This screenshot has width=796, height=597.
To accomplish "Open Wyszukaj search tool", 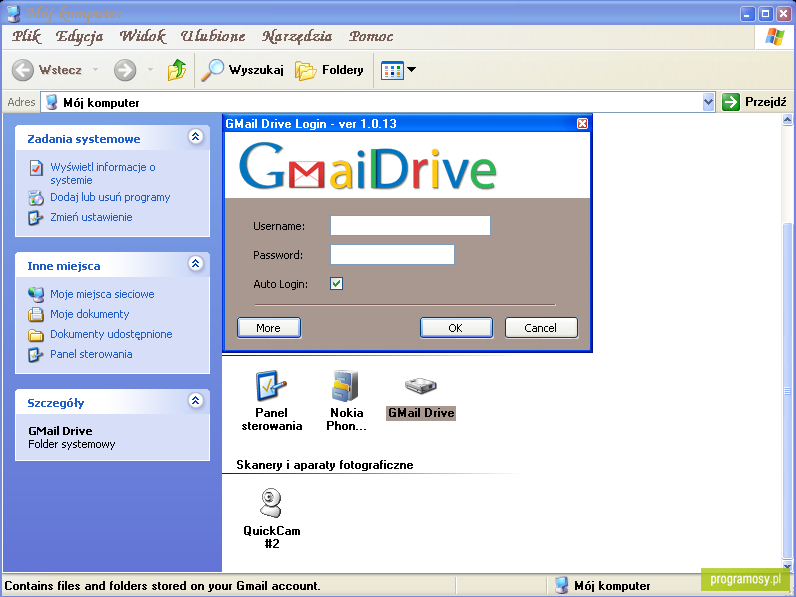I will pyautogui.click(x=242, y=70).
